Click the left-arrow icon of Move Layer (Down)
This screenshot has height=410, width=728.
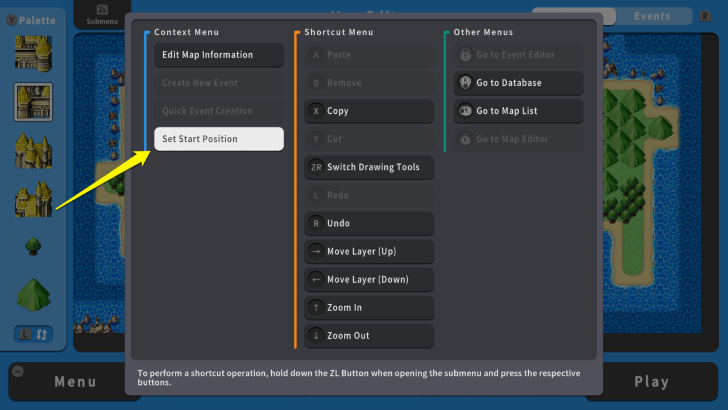(x=316, y=280)
